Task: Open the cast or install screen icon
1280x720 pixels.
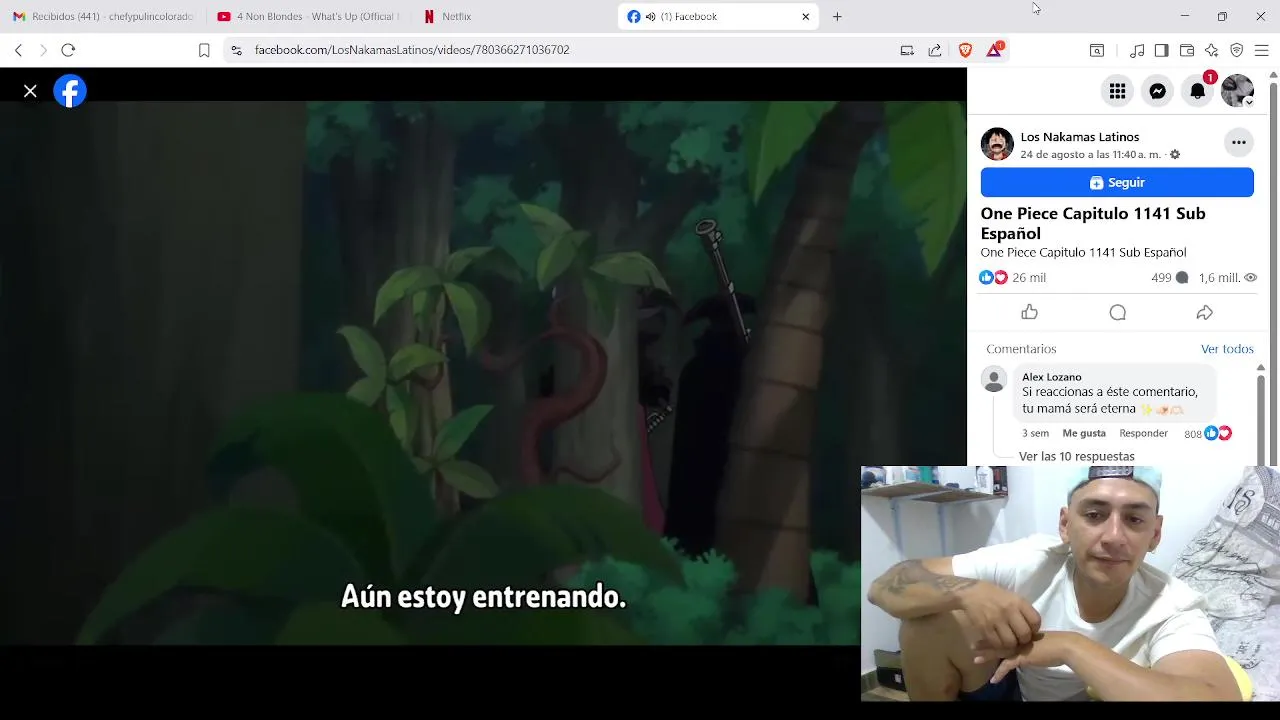Action: coord(907,50)
